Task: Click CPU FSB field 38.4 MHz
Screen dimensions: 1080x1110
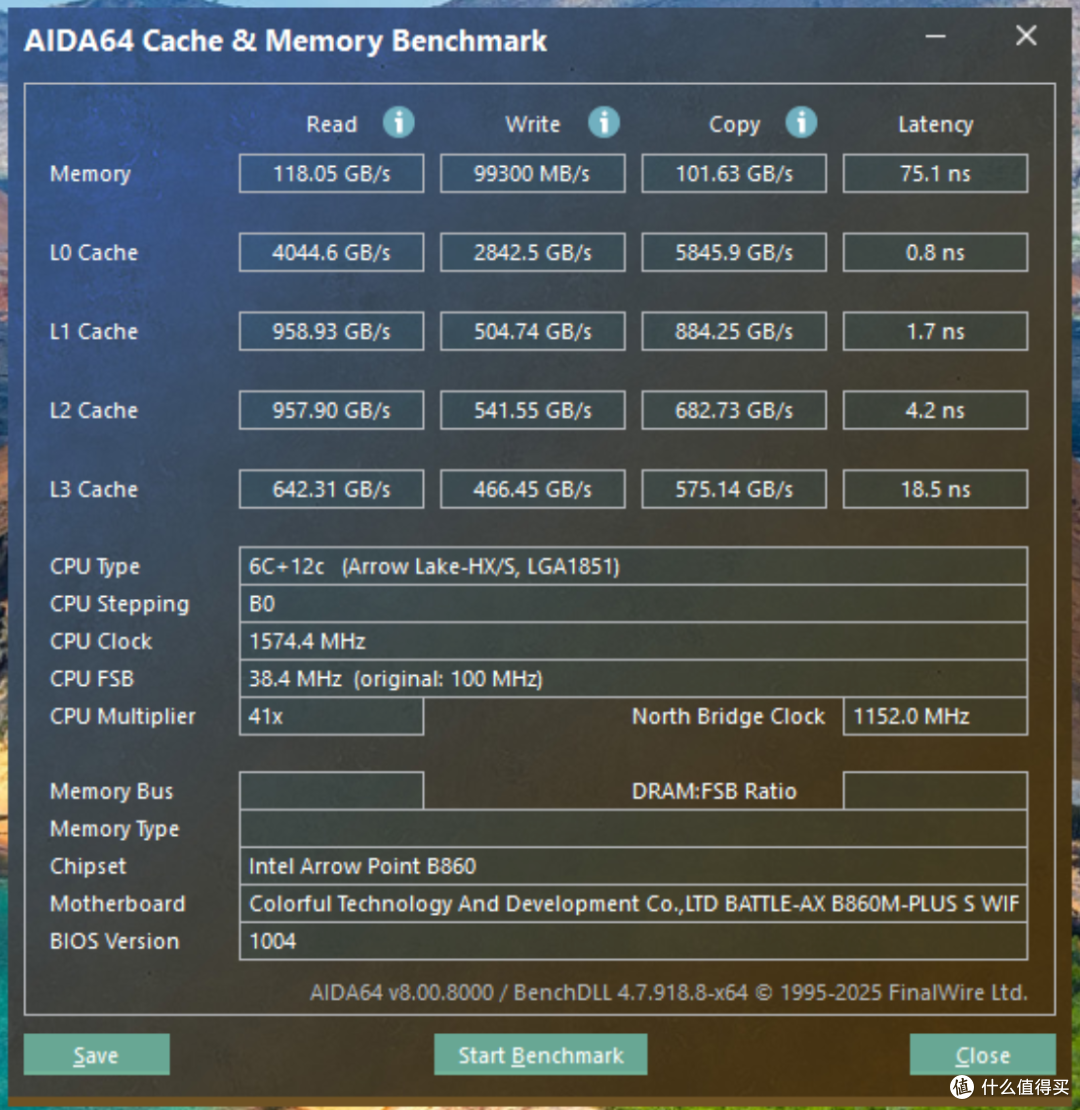Action: coord(633,679)
